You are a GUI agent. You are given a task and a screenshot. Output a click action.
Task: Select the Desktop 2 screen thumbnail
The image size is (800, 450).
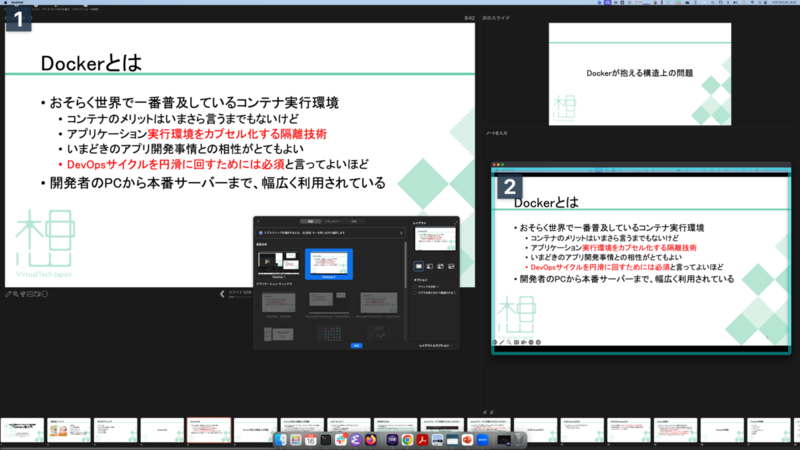tap(329, 264)
